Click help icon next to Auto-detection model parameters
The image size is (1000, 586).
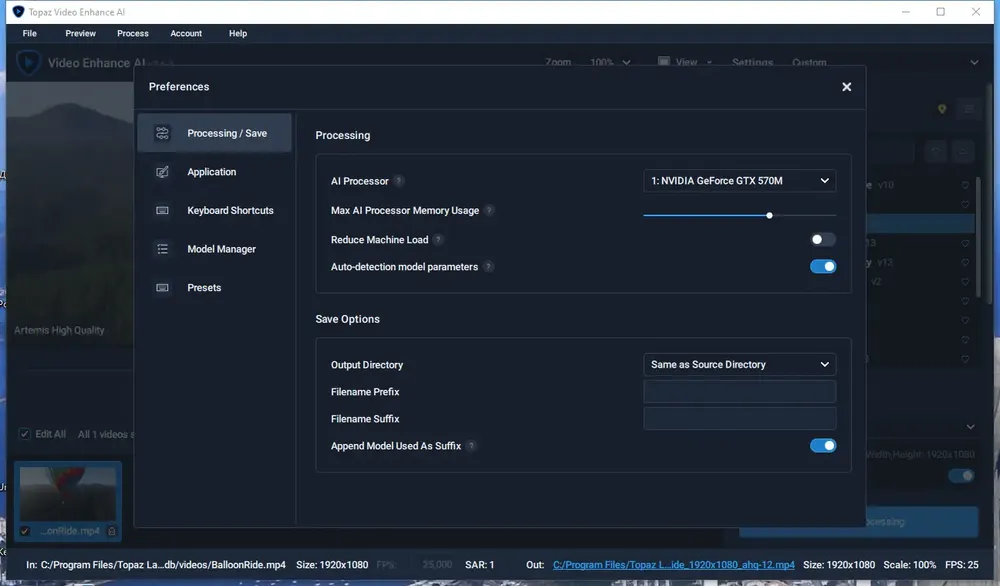(x=488, y=267)
